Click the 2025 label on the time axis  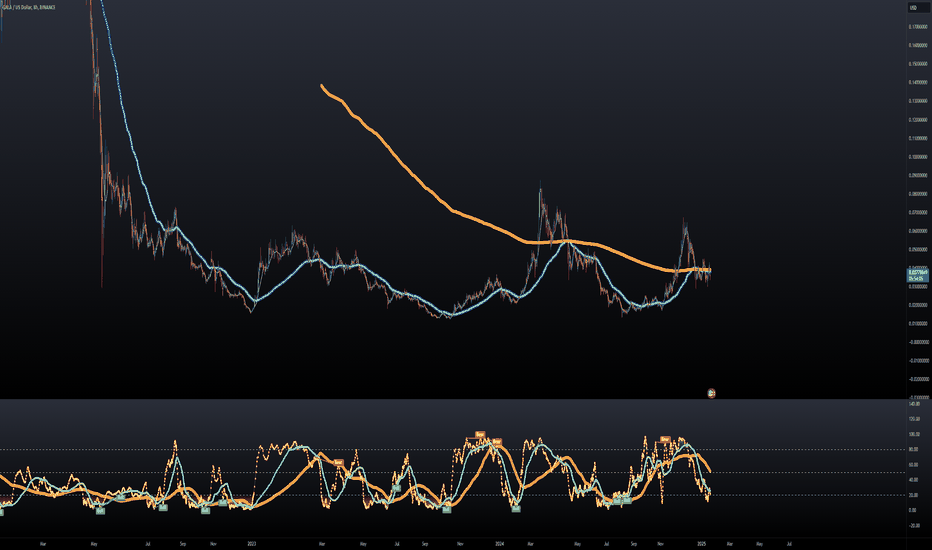point(701,543)
